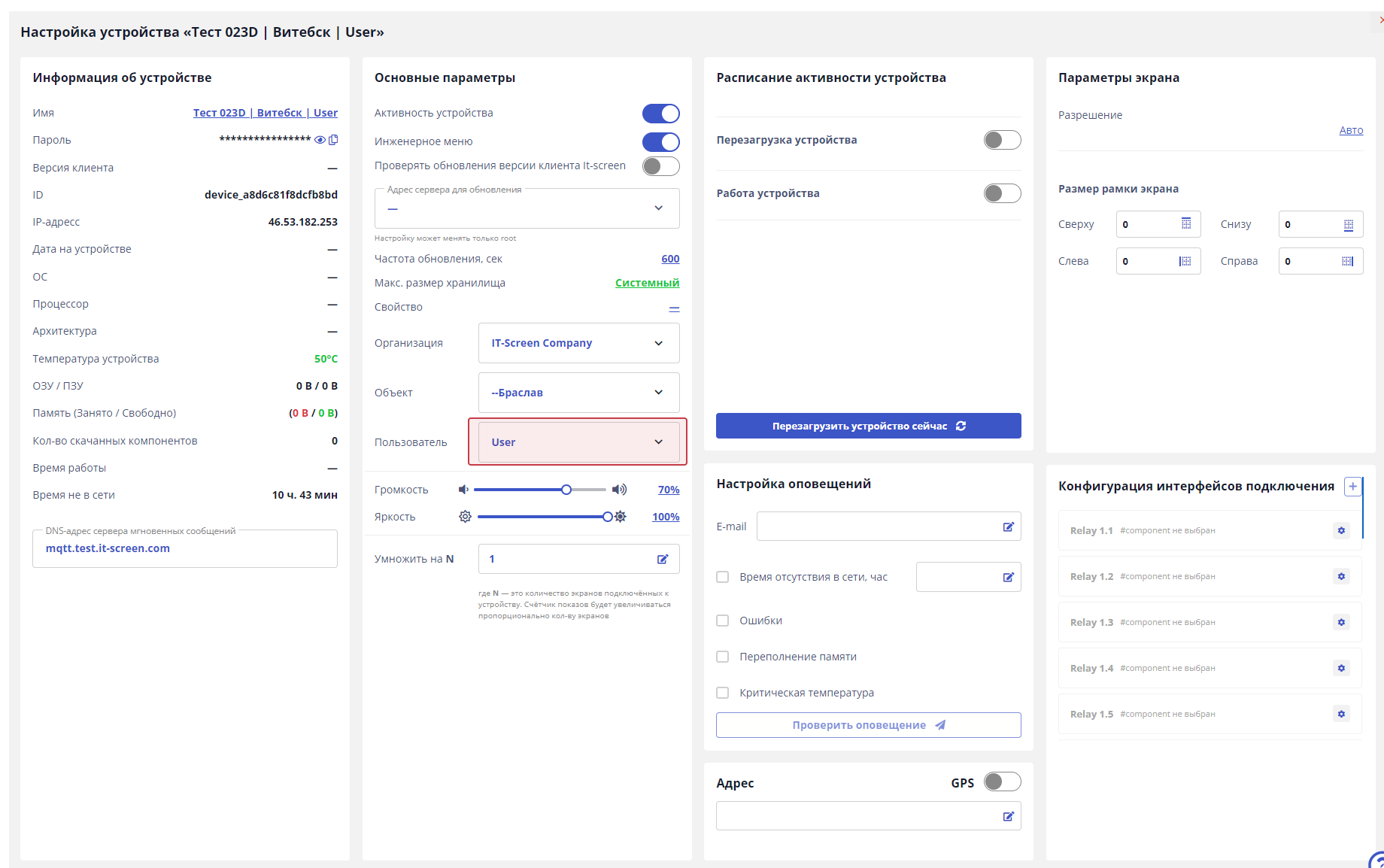Image resolution: width=1384 pixels, height=868 pixels.
Task: Check Критическая температура checkbox
Action: tap(723, 693)
